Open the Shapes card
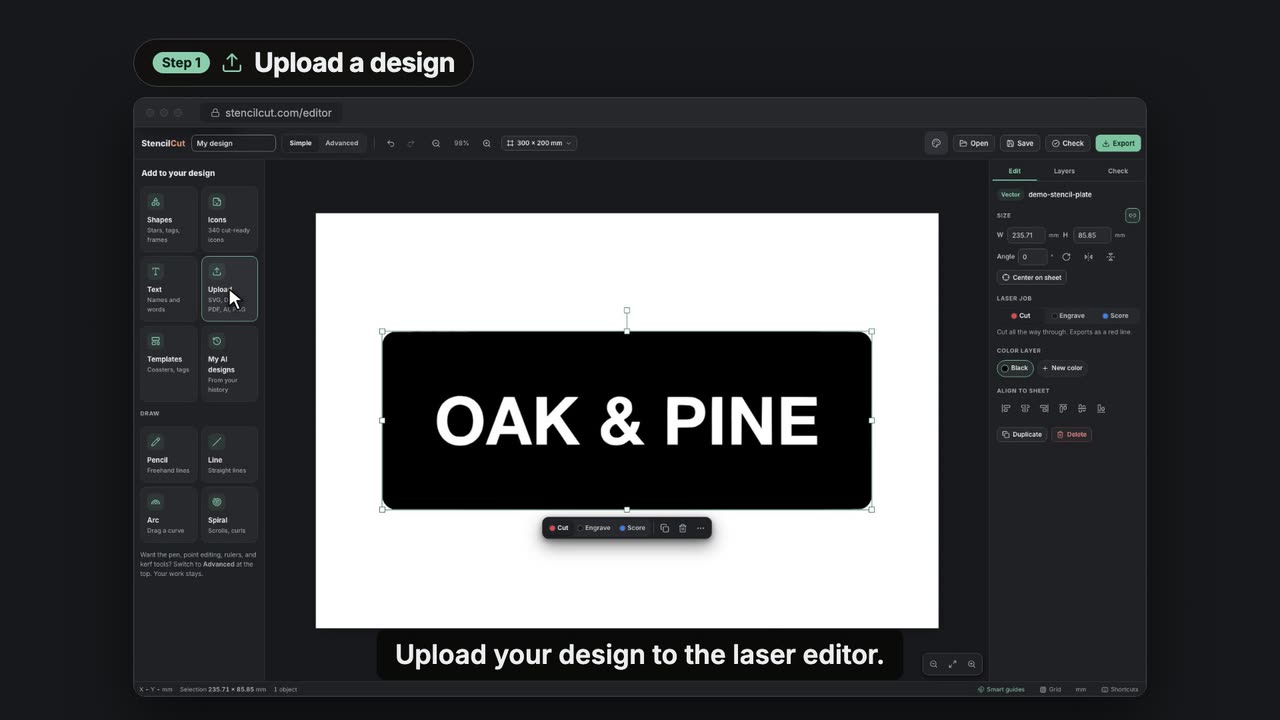 pos(169,219)
